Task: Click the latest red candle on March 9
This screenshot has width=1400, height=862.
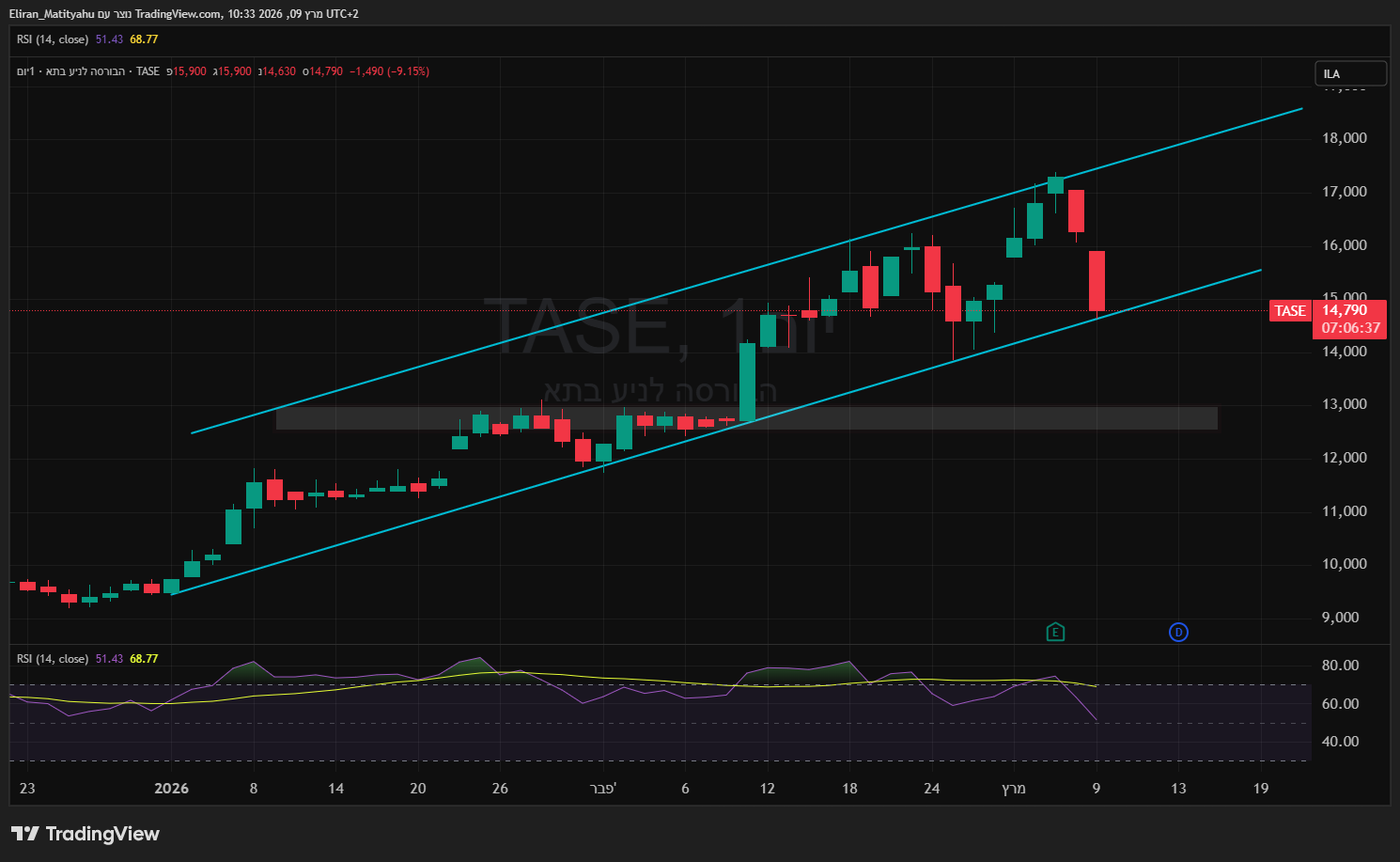Action: tap(1097, 281)
